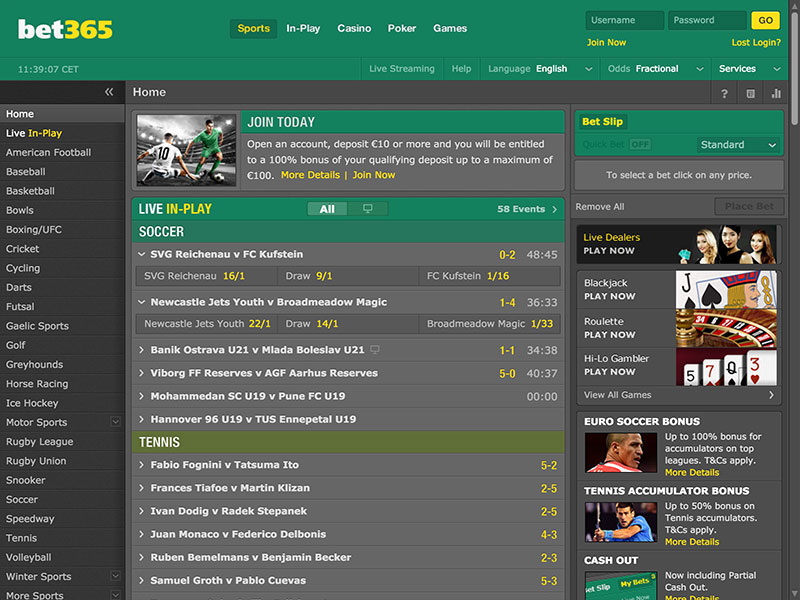Open the Games tab
This screenshot has width=800, height=600.
[450, 29]
